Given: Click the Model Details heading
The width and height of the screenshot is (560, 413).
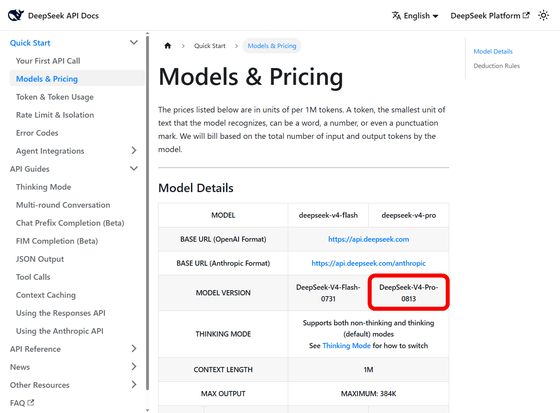Looking at the screenshot, I should pyautogui.click(x=196, y=188).
